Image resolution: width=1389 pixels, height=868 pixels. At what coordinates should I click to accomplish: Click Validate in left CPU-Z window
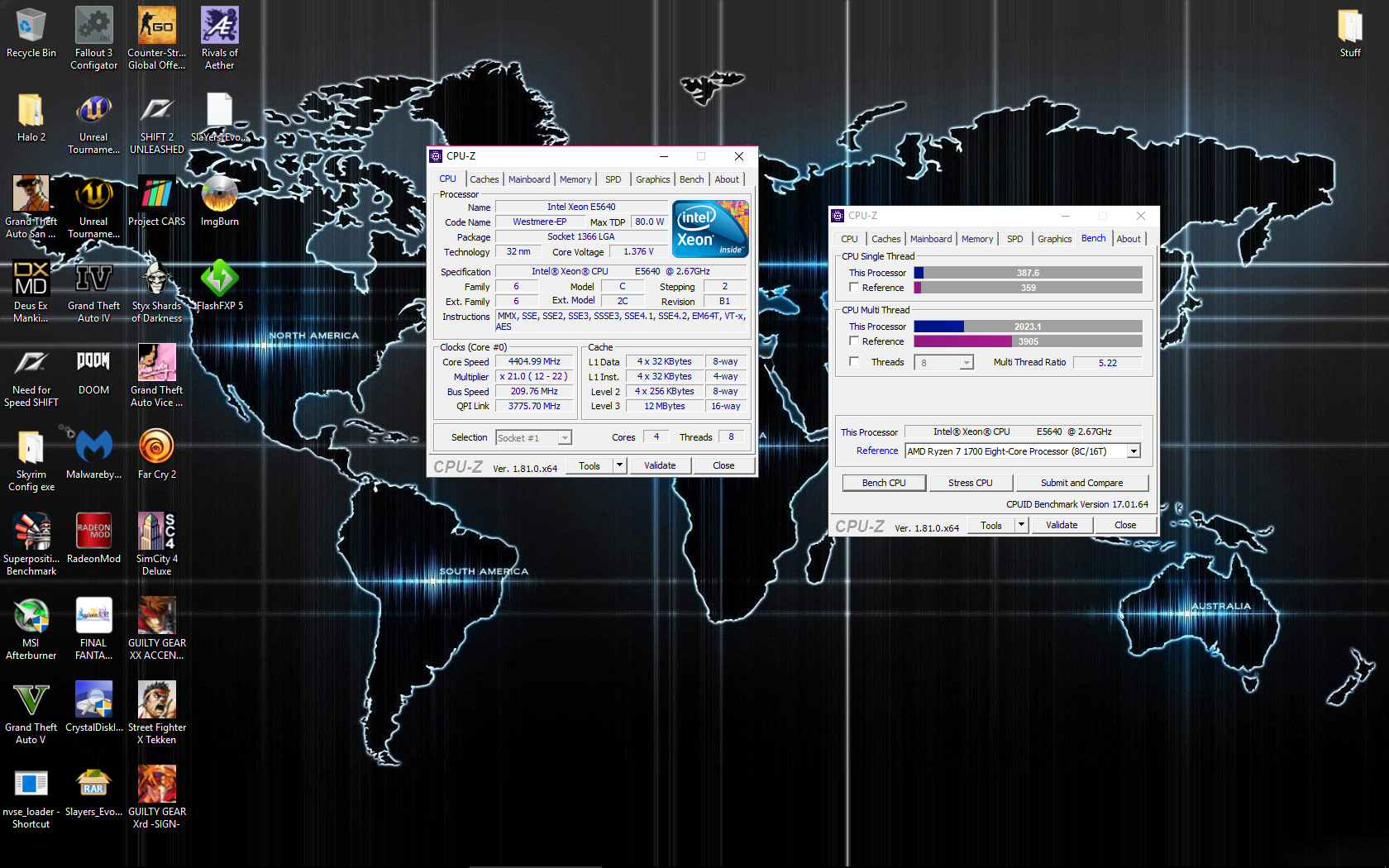[x=660, y=465]
